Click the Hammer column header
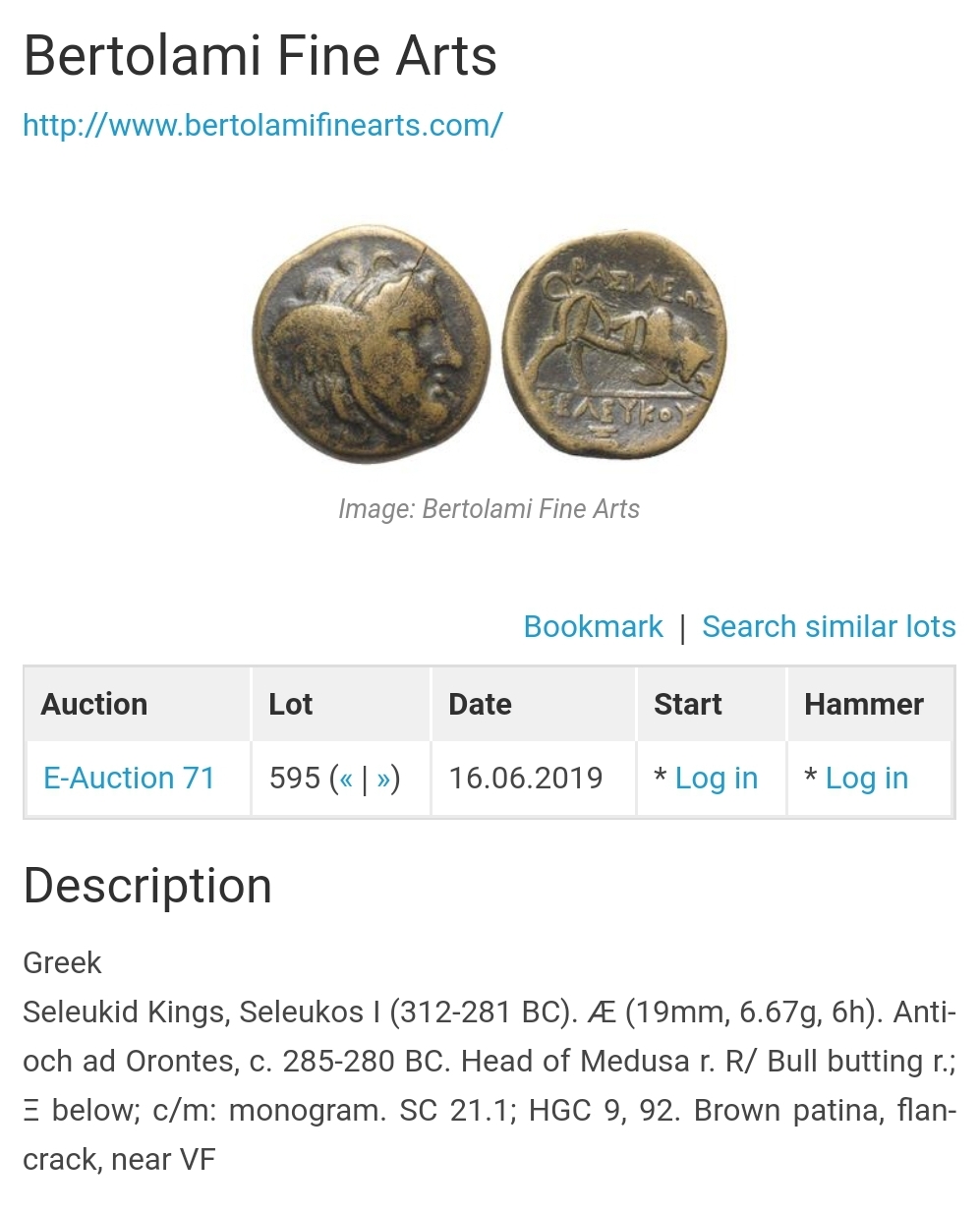The height and width of the screenshot is (1214, 980). 863,705
